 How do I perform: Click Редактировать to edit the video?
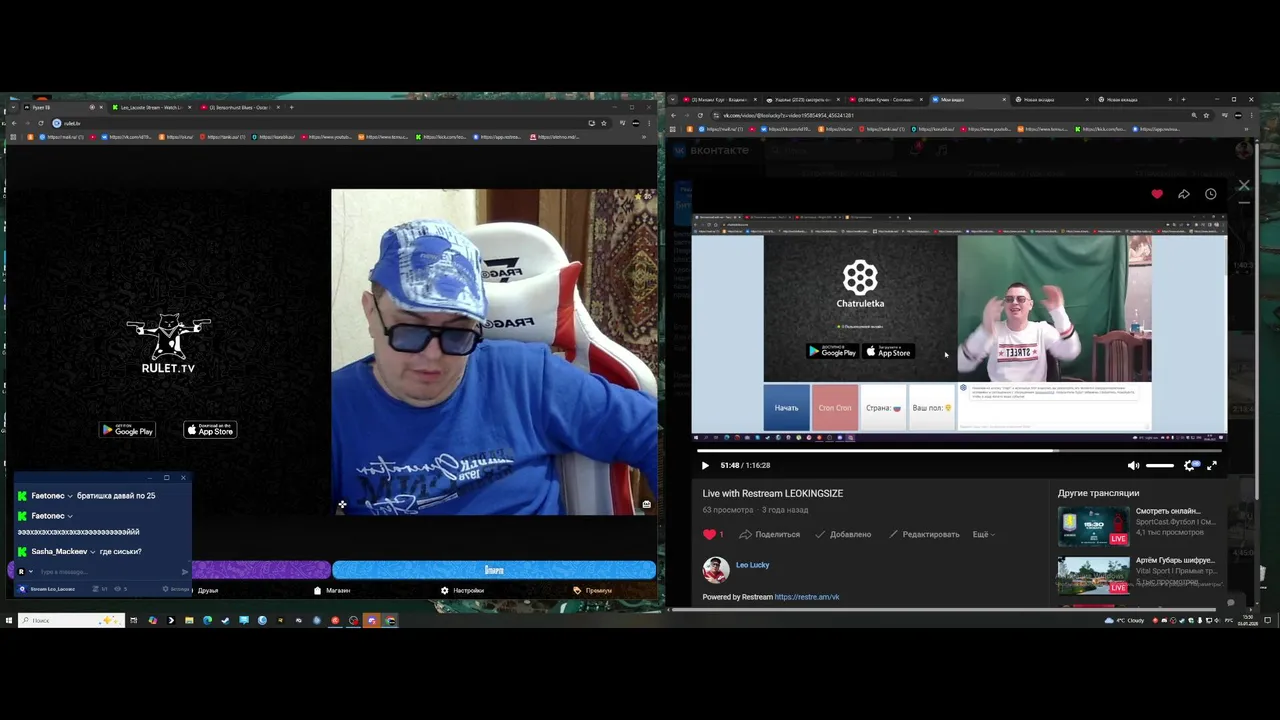click(924, 534)
